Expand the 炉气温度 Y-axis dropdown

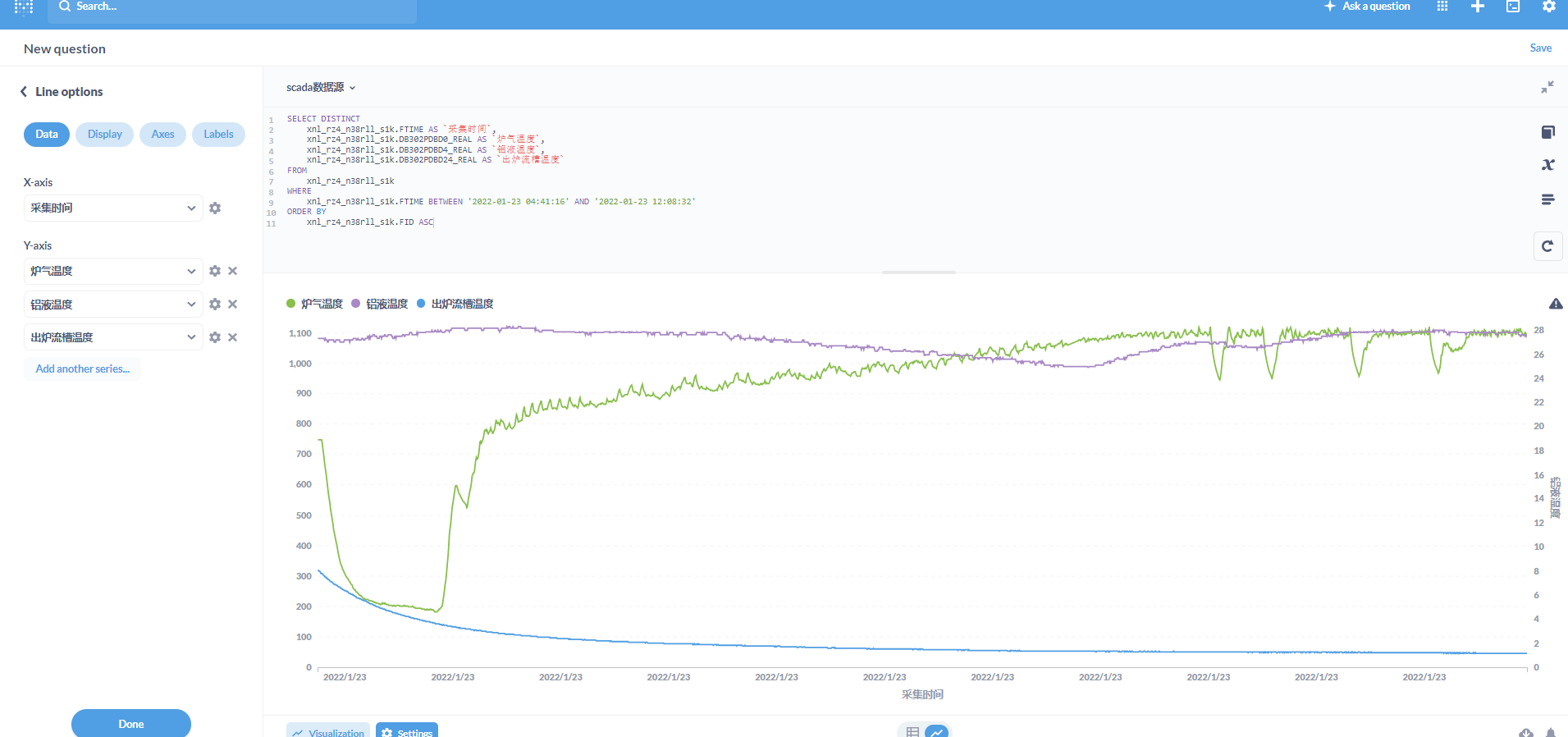113,271
